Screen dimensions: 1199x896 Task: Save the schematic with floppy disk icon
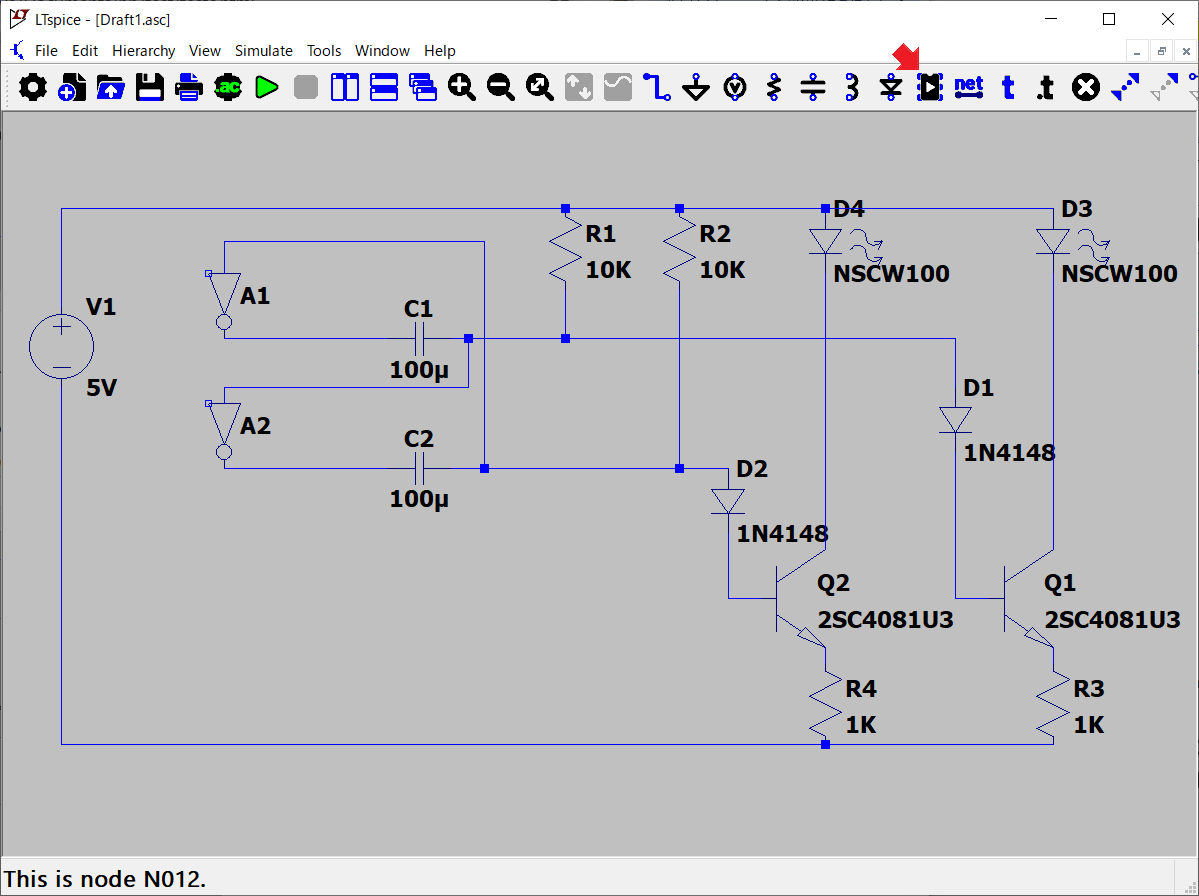click(x=150, y=88)
